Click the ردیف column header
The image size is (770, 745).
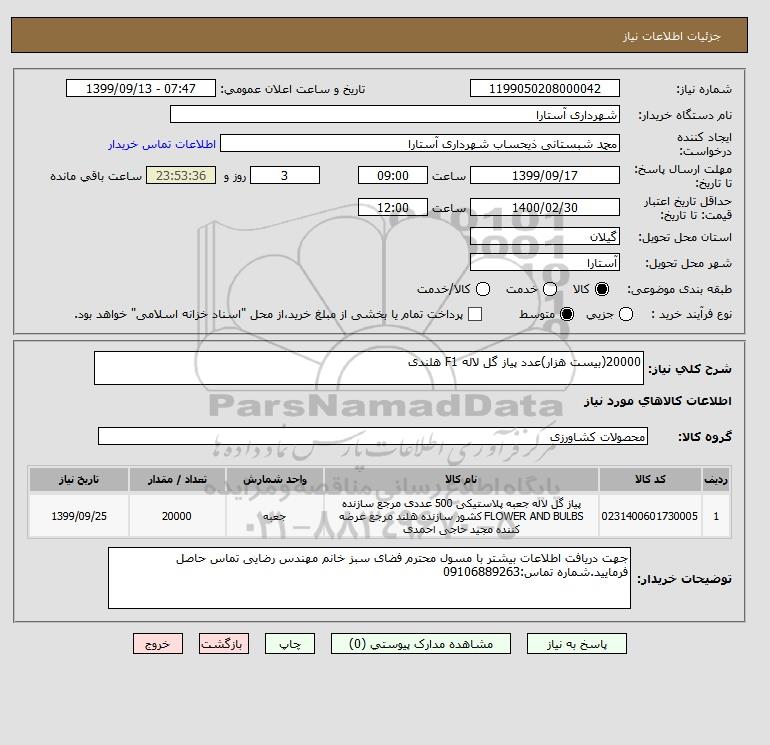pyautogui.click(x=716, y=479)
